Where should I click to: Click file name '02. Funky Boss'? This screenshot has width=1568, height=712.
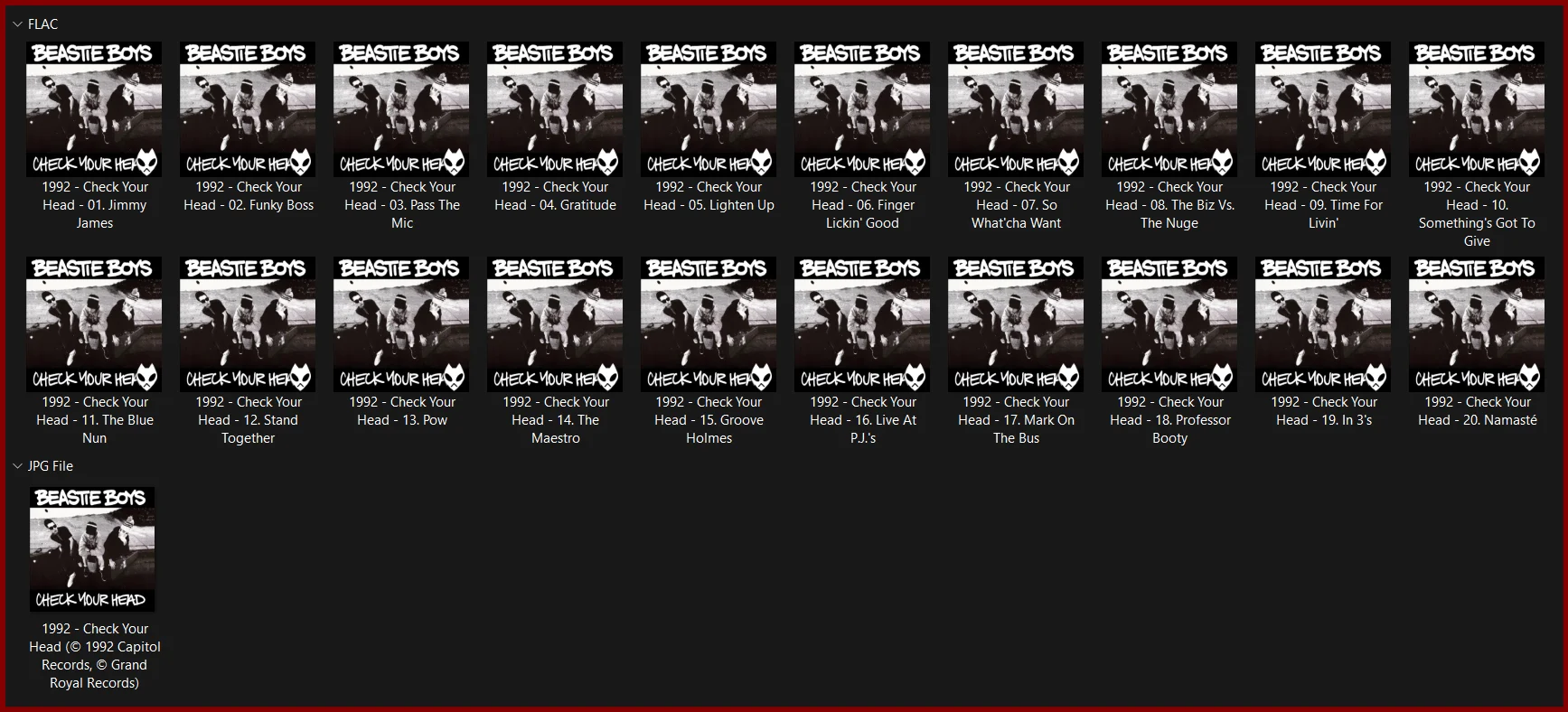(249, 196)
